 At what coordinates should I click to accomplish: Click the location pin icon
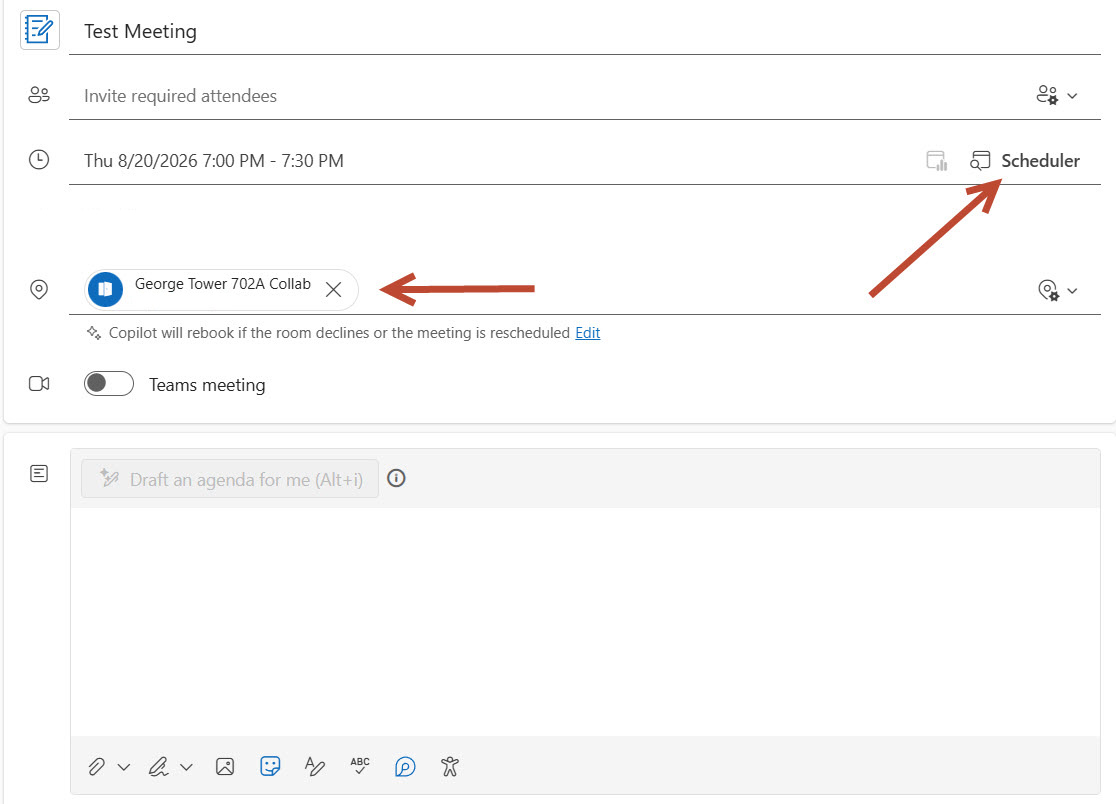point(39,290)
